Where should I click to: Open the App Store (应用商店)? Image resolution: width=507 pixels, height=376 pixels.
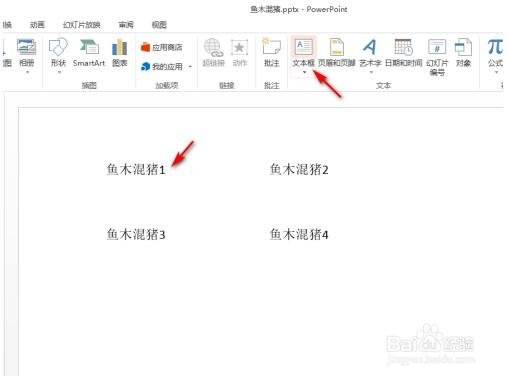(162, 47)
